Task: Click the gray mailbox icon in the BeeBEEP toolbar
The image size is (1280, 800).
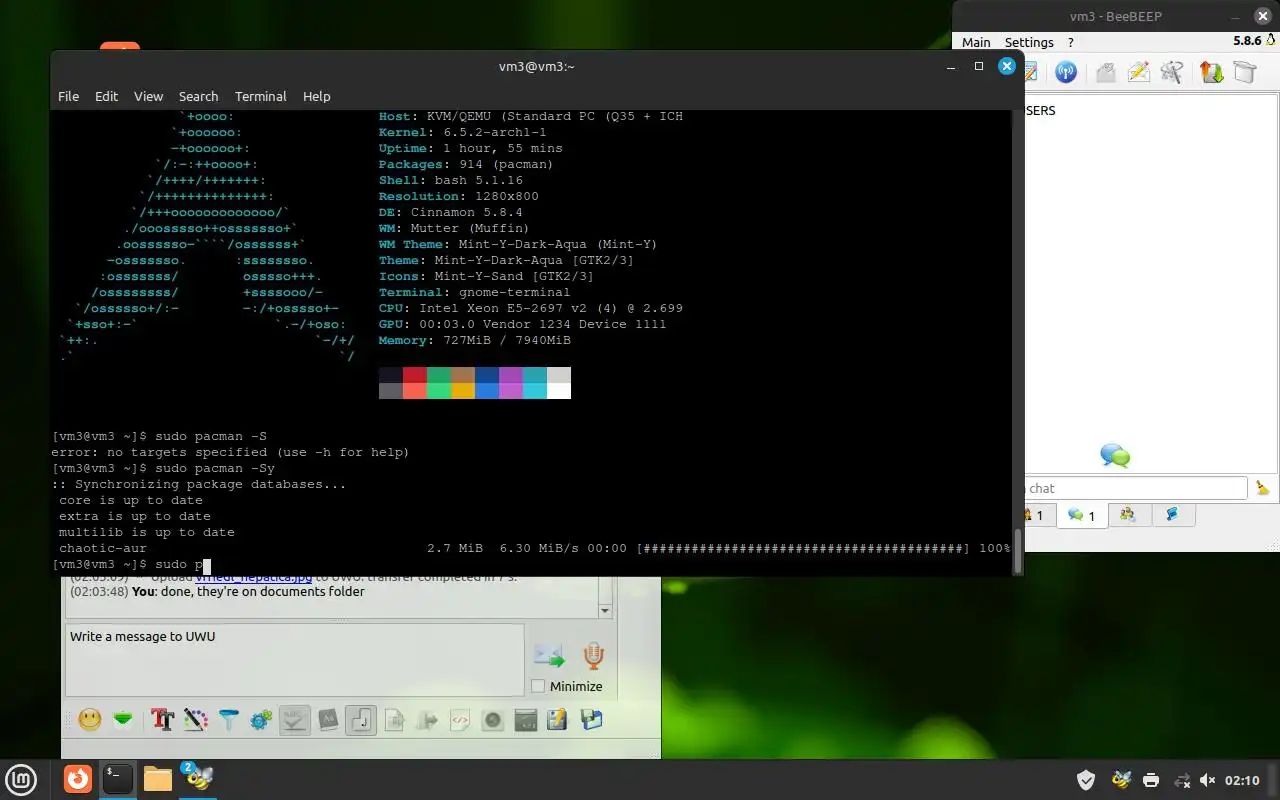Action: (x=1105, y=72)
